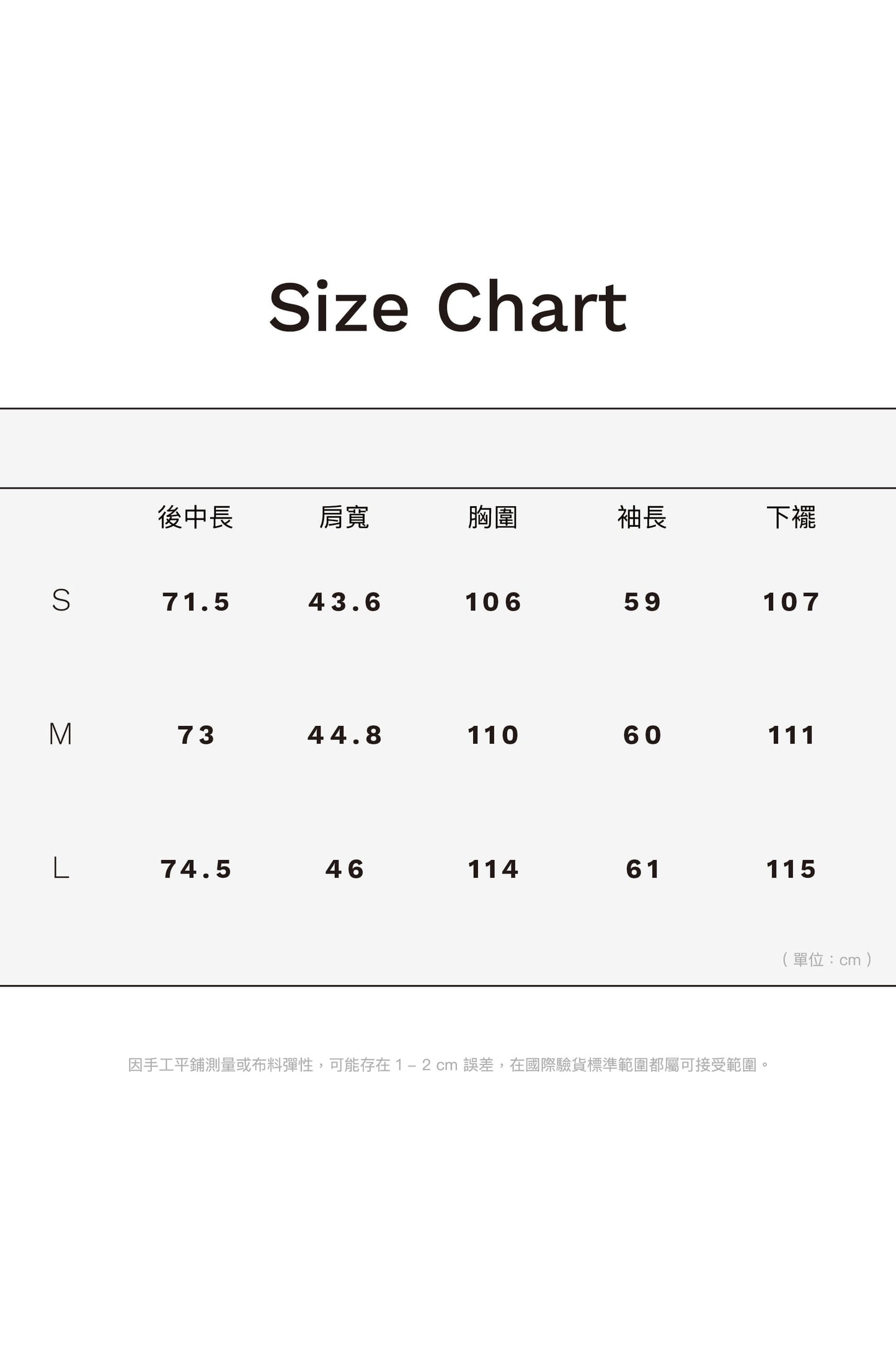Click the 袖長 column header
Screen dimensions: 896x1345
[642, 517]
